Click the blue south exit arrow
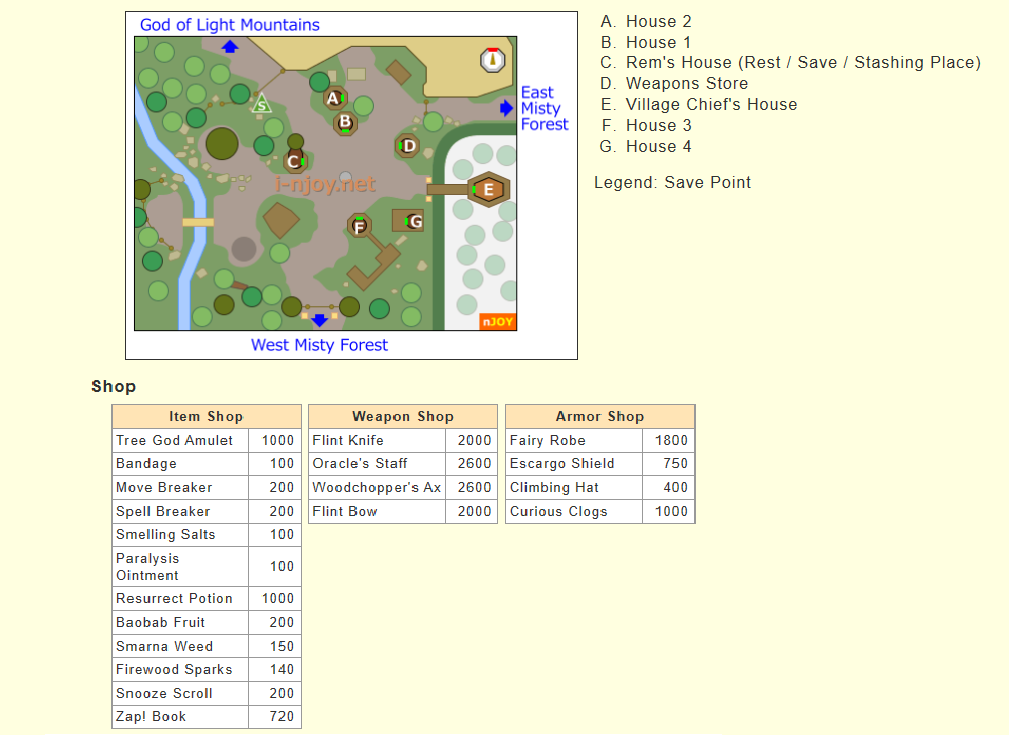The width and height of the screenshot is (1009, 735). (x=319, y=320)
